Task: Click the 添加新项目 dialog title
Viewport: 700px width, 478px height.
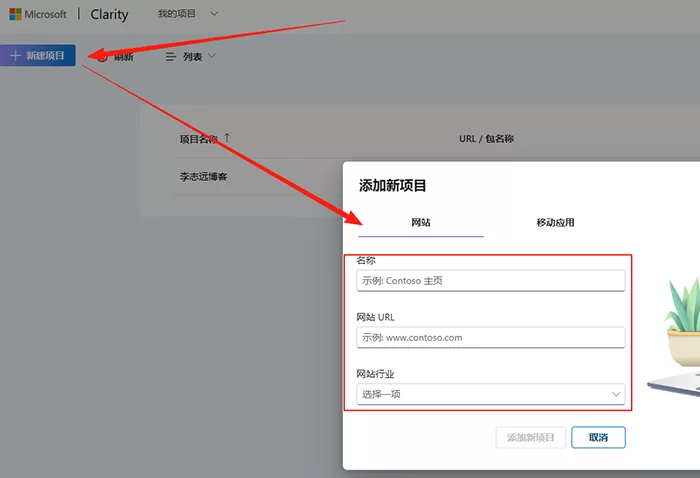Action: (x=392, y=185)
